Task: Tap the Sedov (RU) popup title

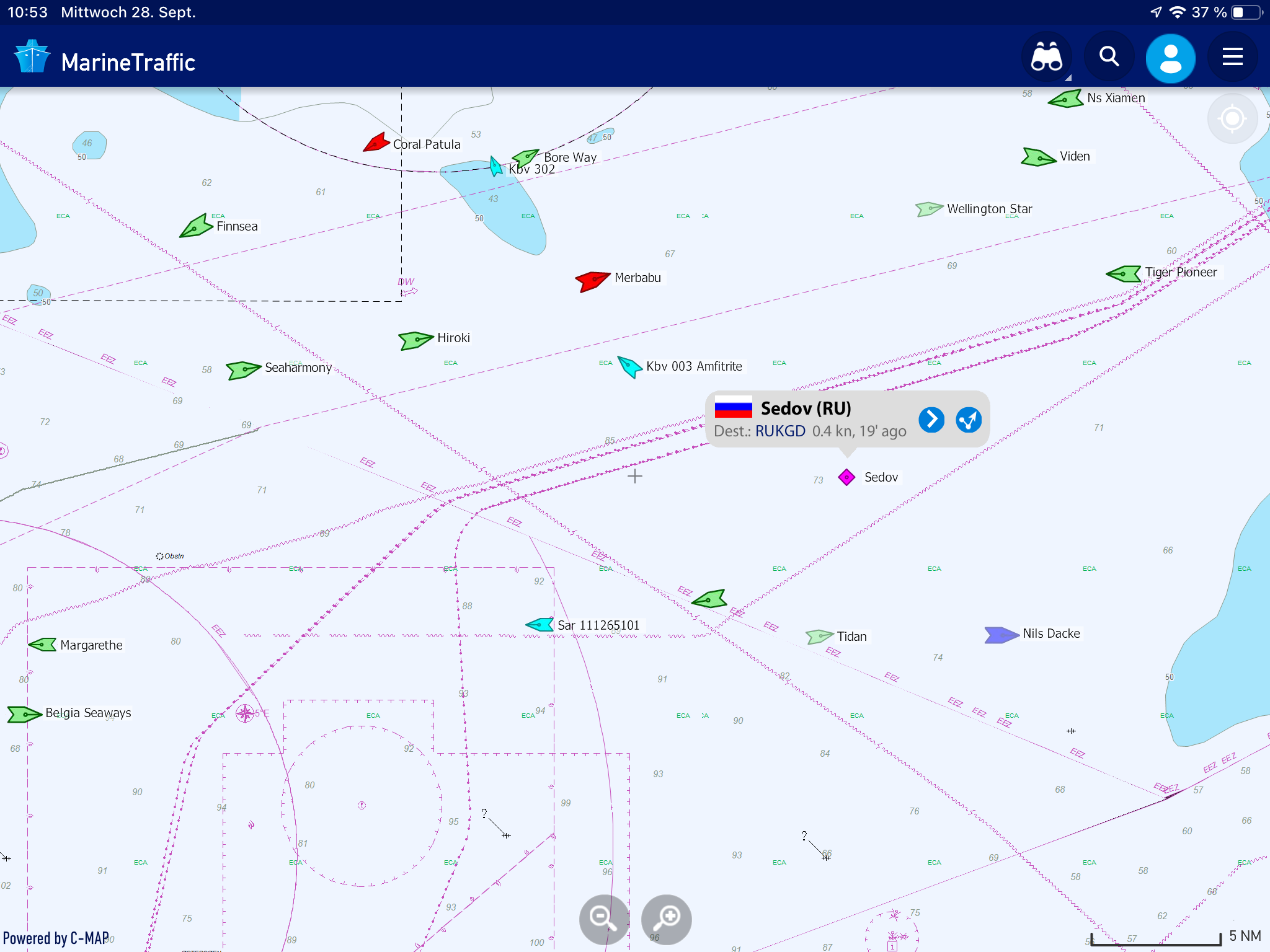Action: tap(806, 408)
